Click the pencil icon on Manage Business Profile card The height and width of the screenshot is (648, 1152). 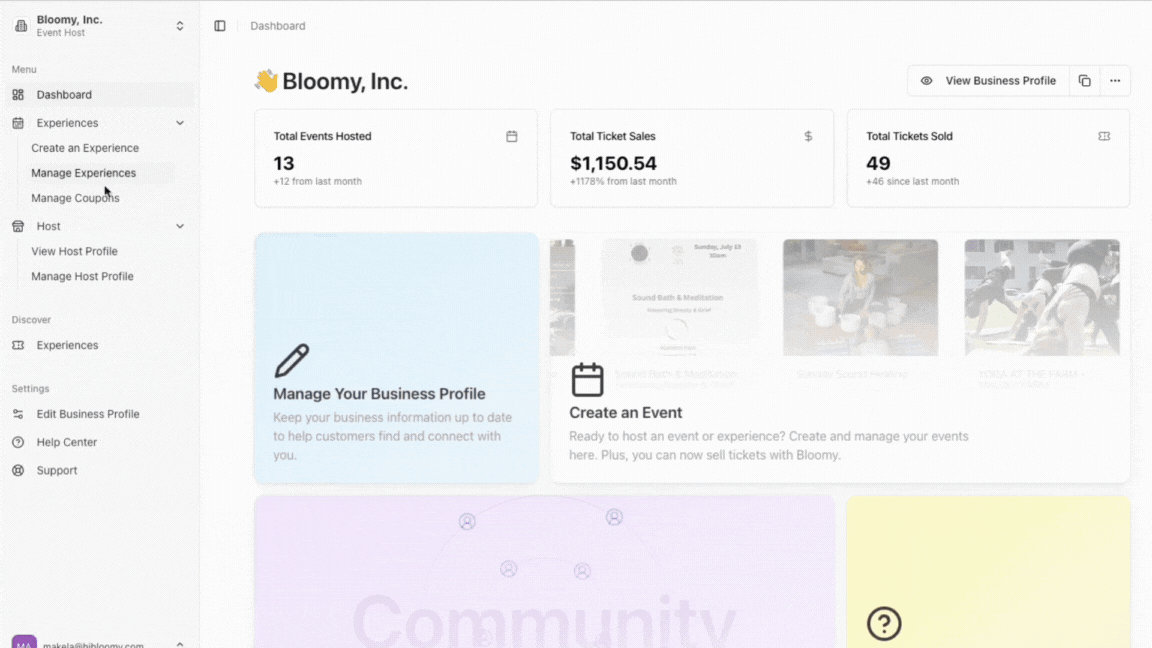[x=292, y=360]
